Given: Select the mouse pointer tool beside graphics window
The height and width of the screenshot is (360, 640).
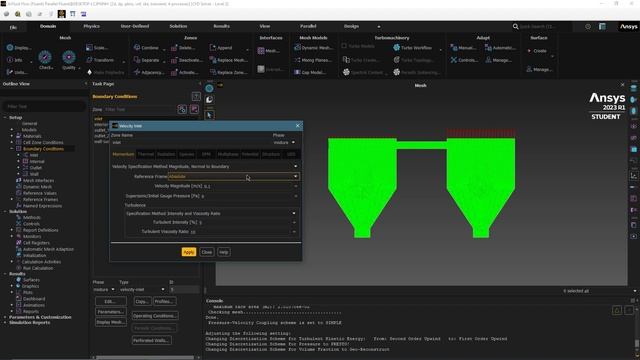Looking at the screenshot, I should [209, 115].
